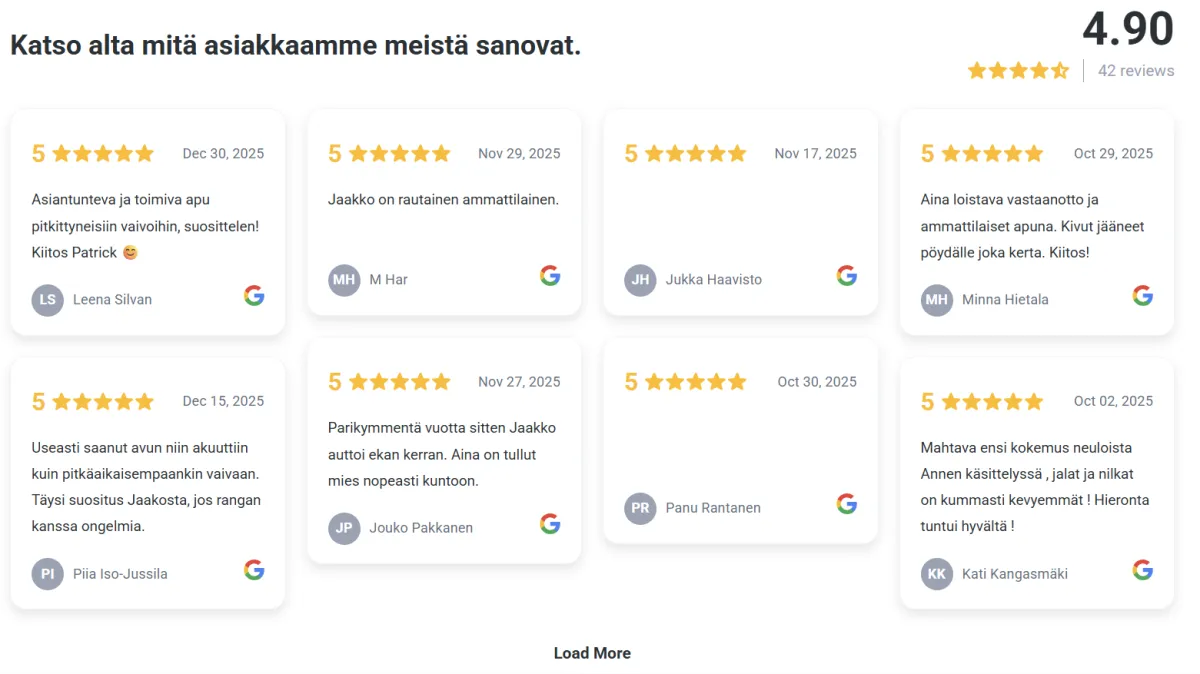Click Google icon on Leena Silvan's review

coord(254,295)
